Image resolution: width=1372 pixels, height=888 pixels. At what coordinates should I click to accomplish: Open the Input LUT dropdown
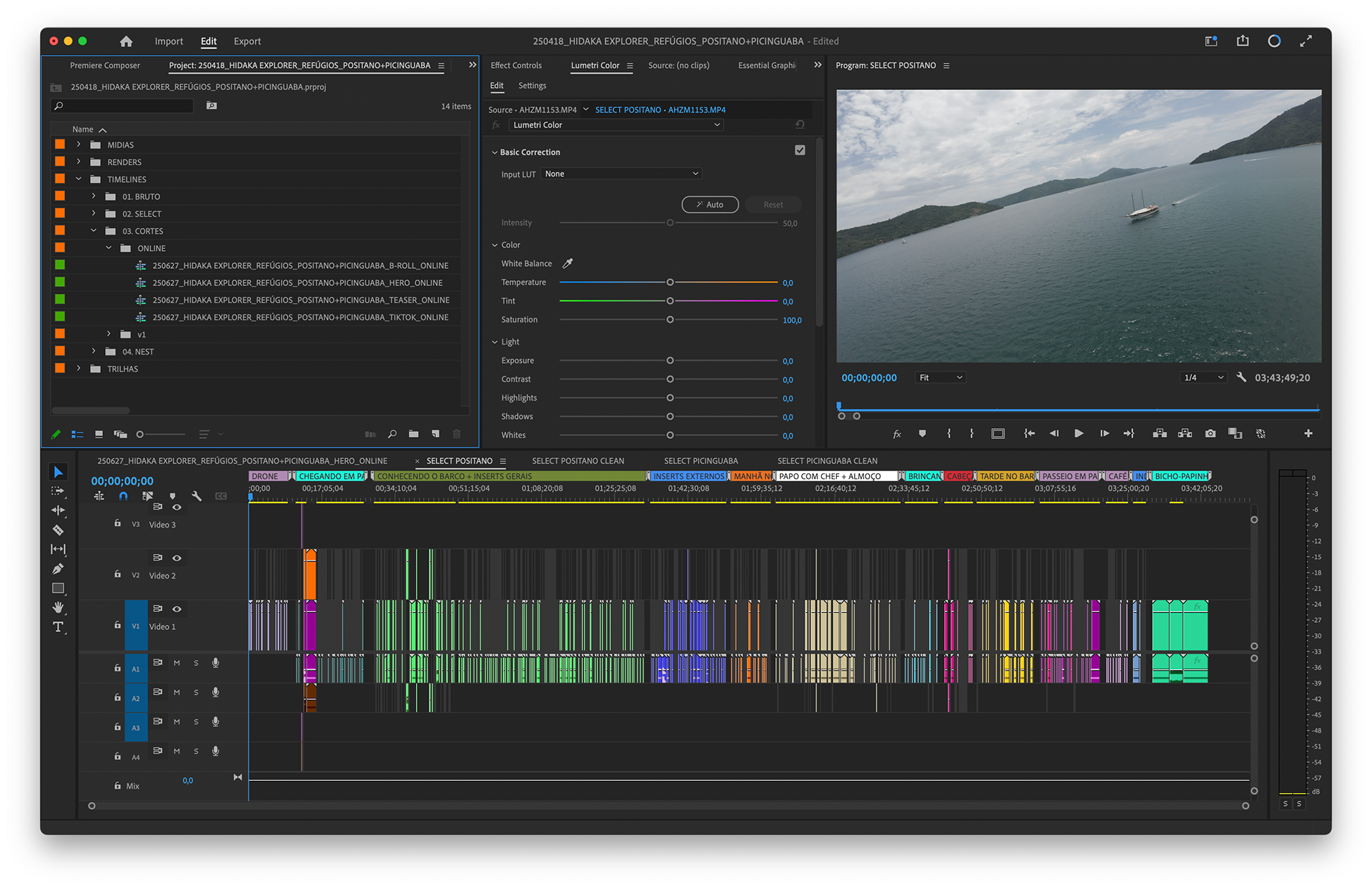point(621,174)
